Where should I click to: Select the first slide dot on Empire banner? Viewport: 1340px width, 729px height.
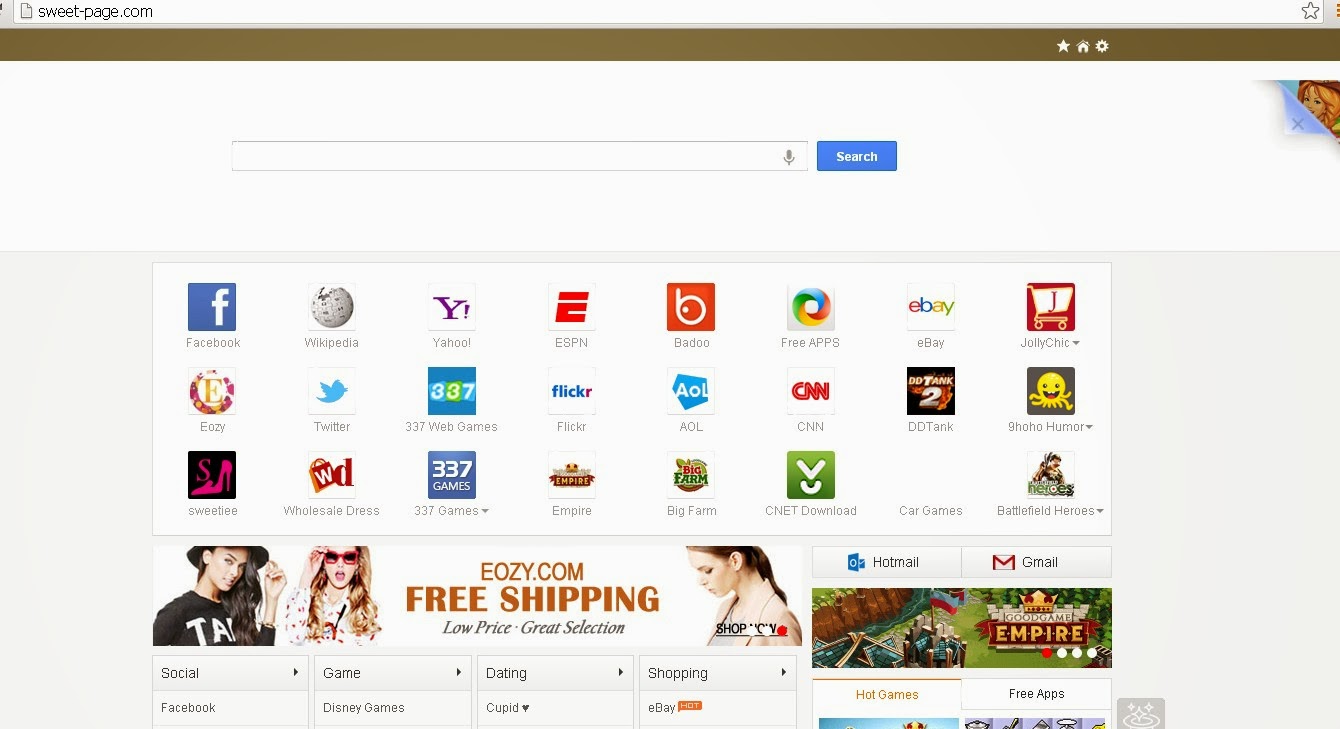coord(1047,653)
